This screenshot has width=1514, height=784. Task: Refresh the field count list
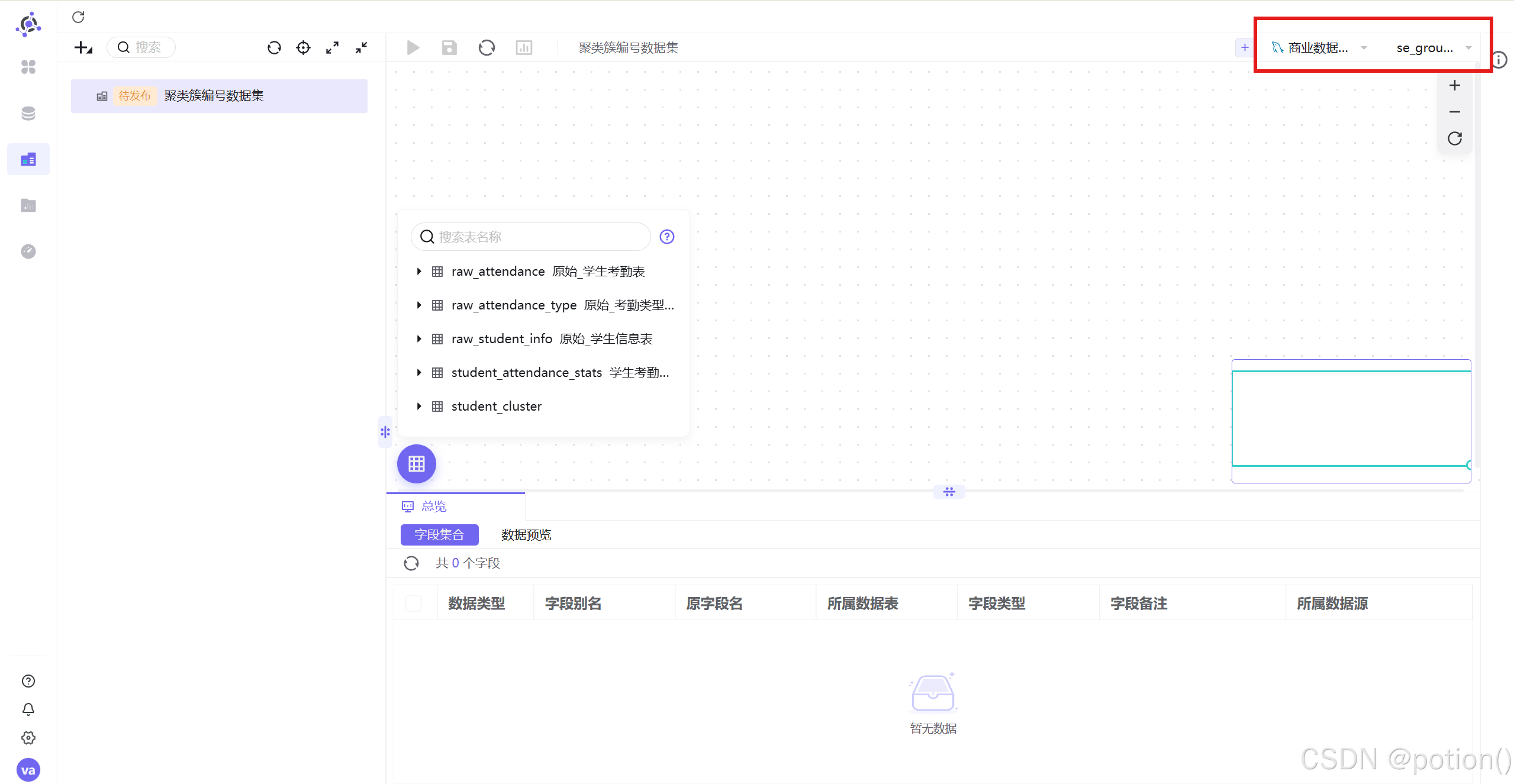tap(411, 563)
